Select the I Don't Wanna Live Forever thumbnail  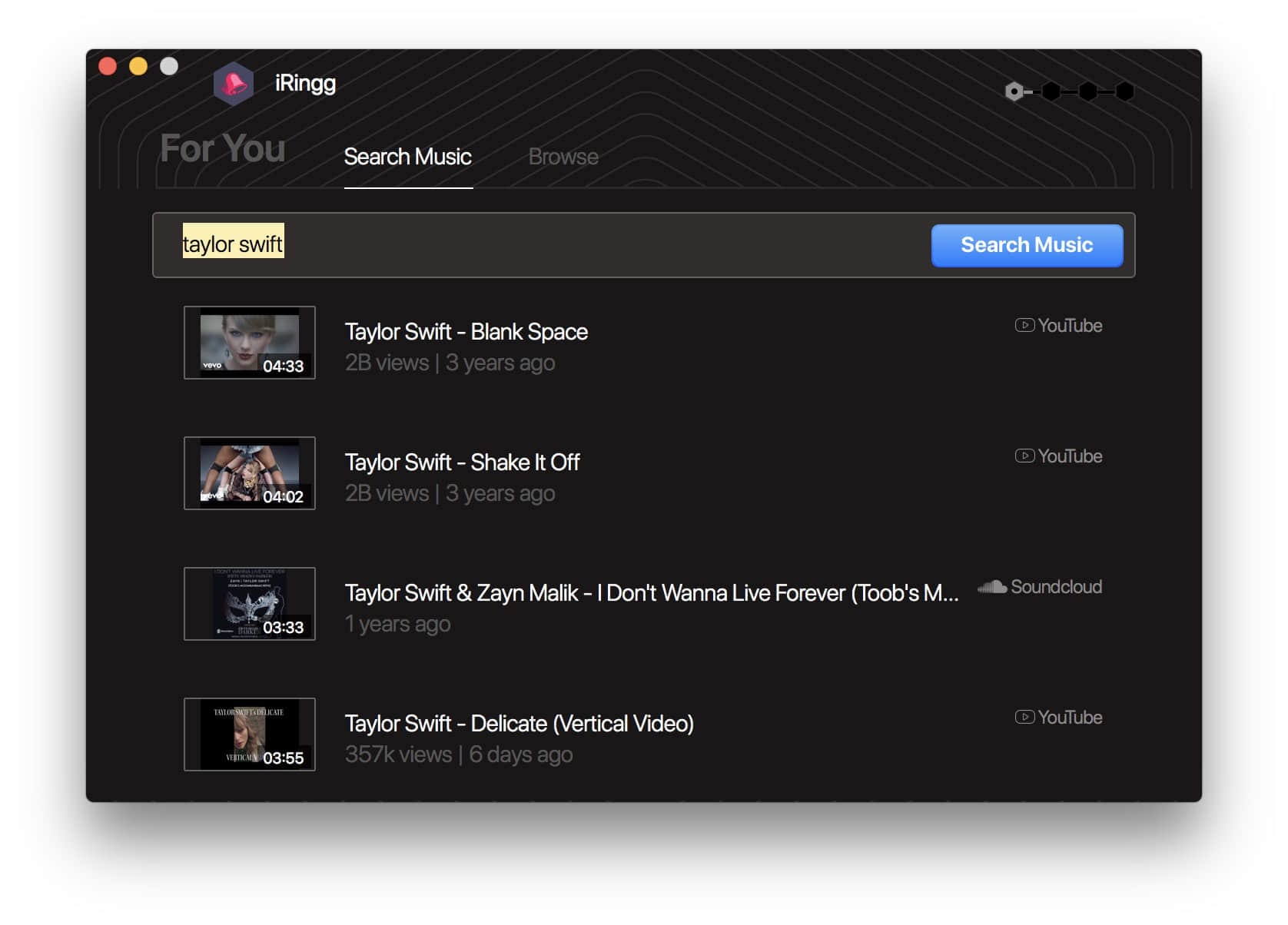click(x=250, y=604)
